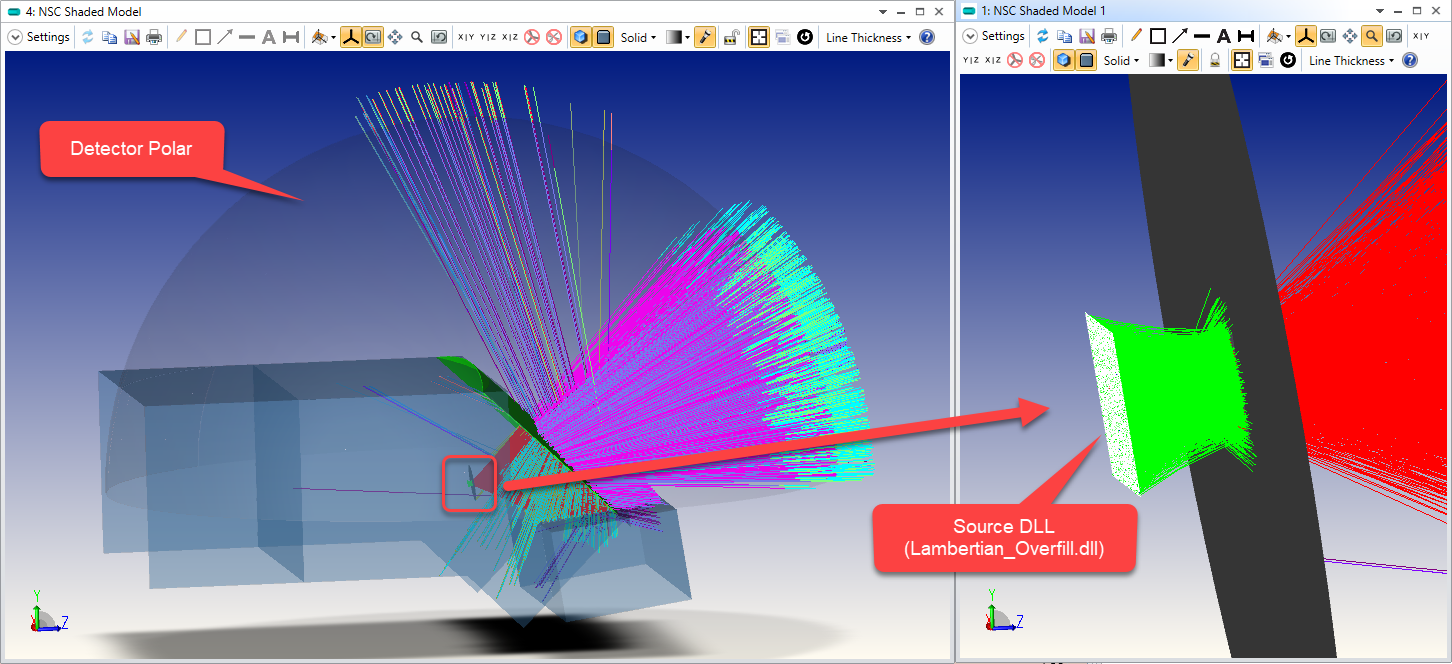Toggle rotate mode button in window 4

pos(372,37)
